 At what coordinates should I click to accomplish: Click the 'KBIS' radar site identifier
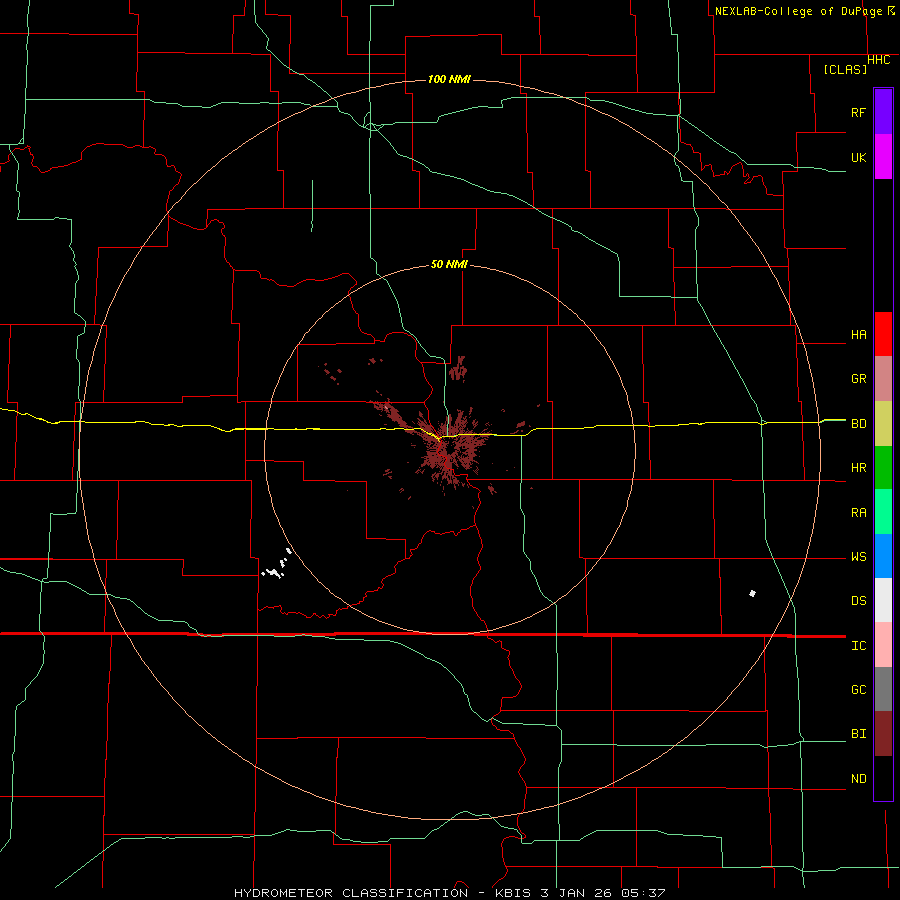(x=512, y=893)
